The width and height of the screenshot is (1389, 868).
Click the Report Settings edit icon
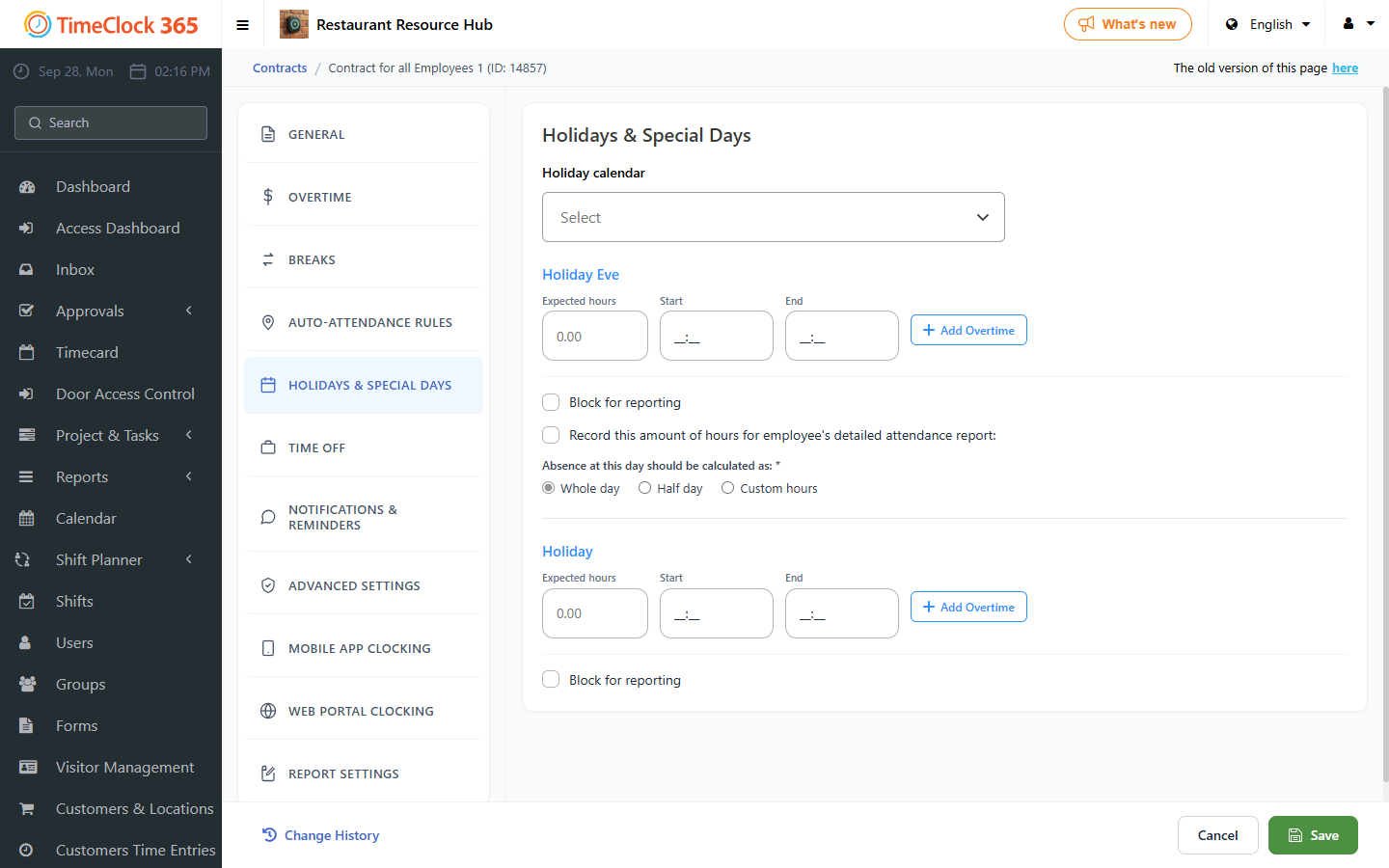(268, 773)
